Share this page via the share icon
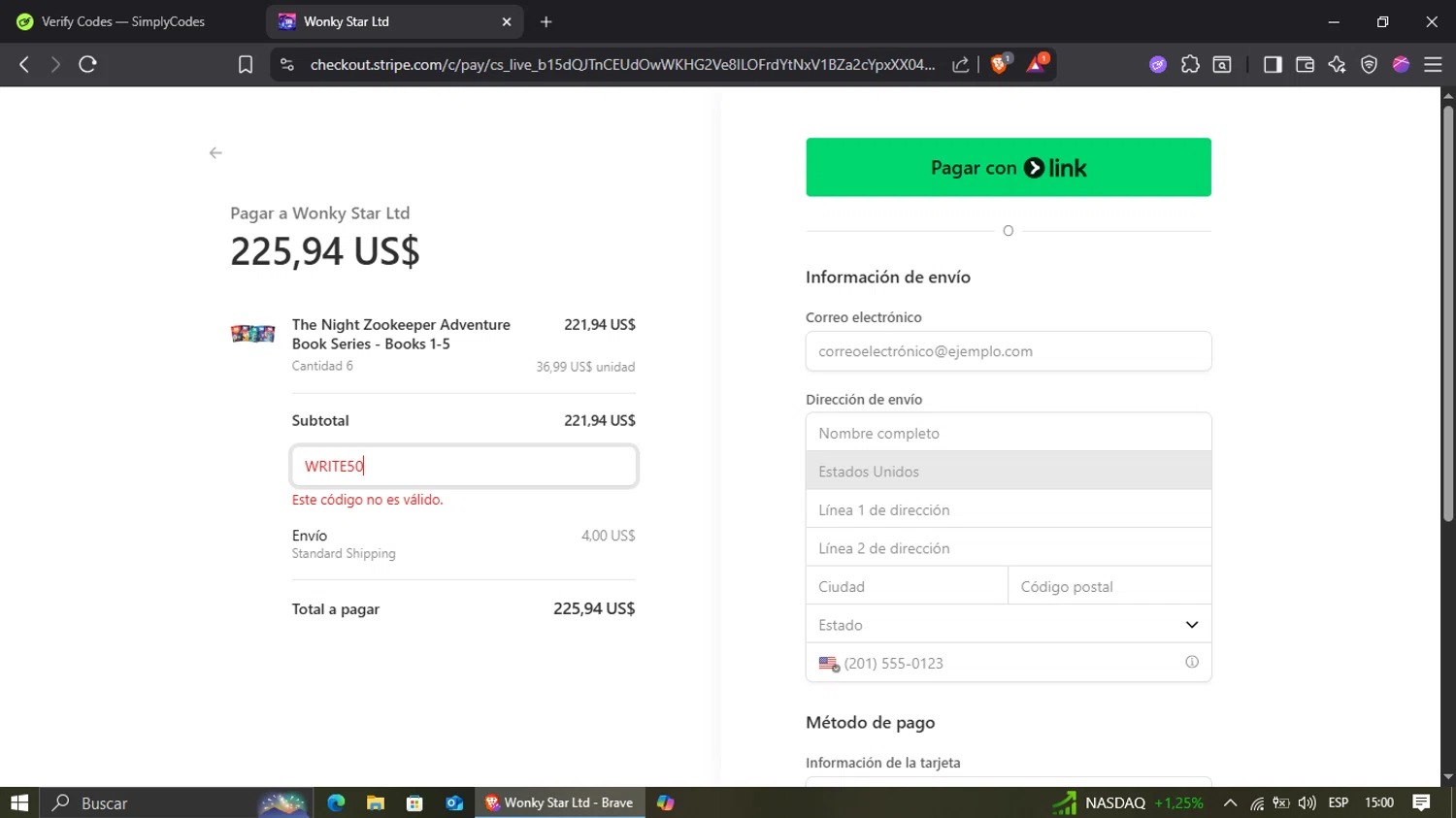 tap(960, 64)
